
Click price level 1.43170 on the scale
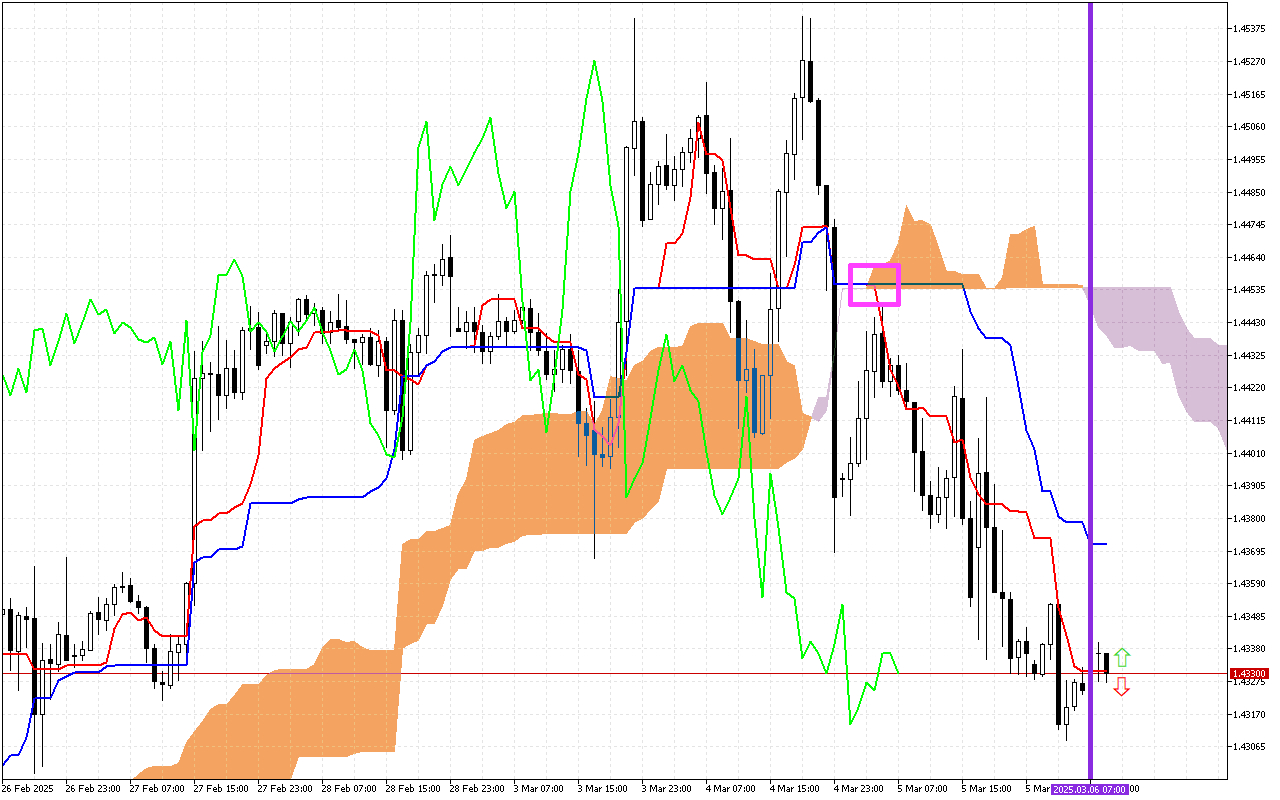[1249, 715]
